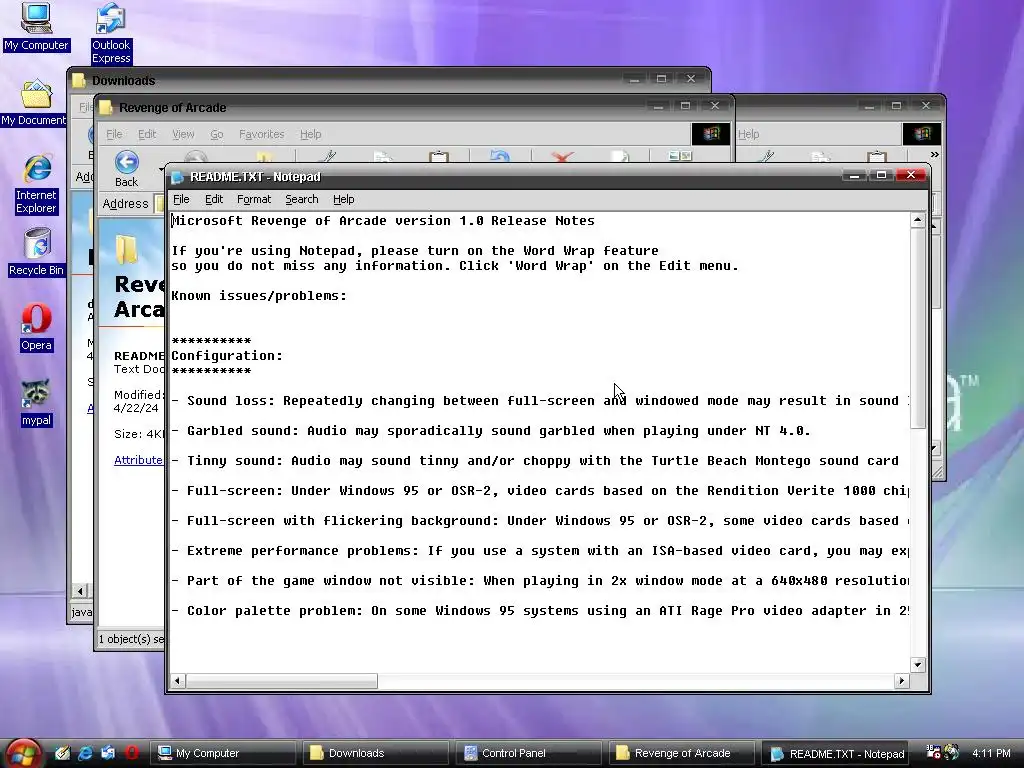1024x768 pixels.
Task: Click the Cut scissors icon in Revenge of Arcade toolbar
Action: tap(328, 156)
